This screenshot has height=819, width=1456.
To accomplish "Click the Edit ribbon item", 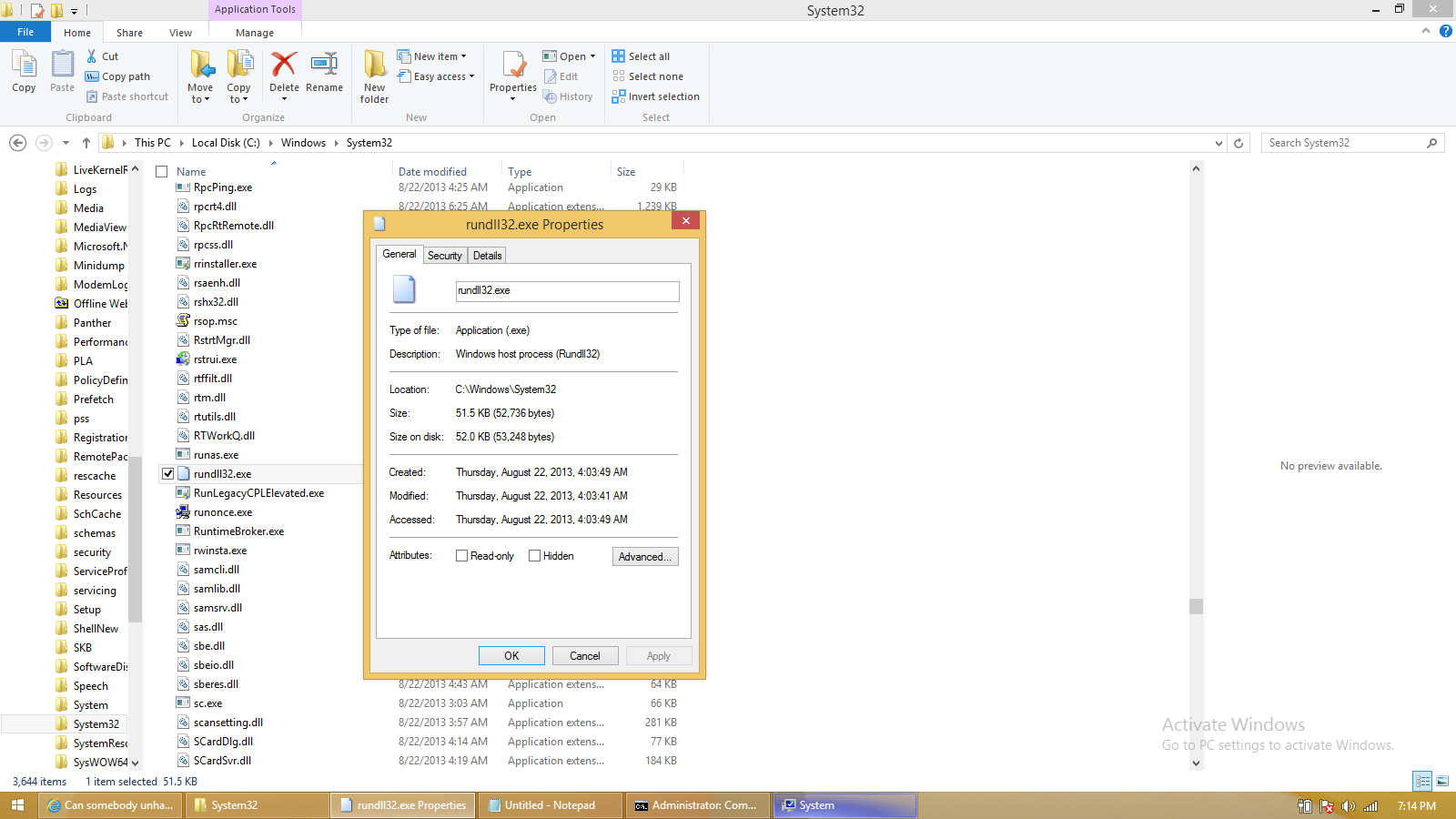I will tap(561, 76).
